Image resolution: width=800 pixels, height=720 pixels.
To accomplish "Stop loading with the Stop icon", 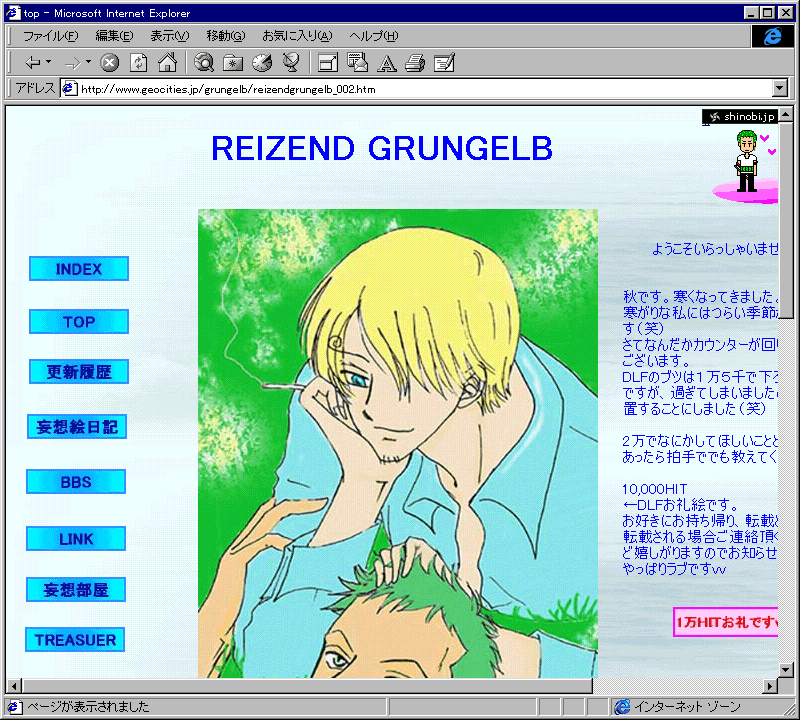I will click(109, 63).
